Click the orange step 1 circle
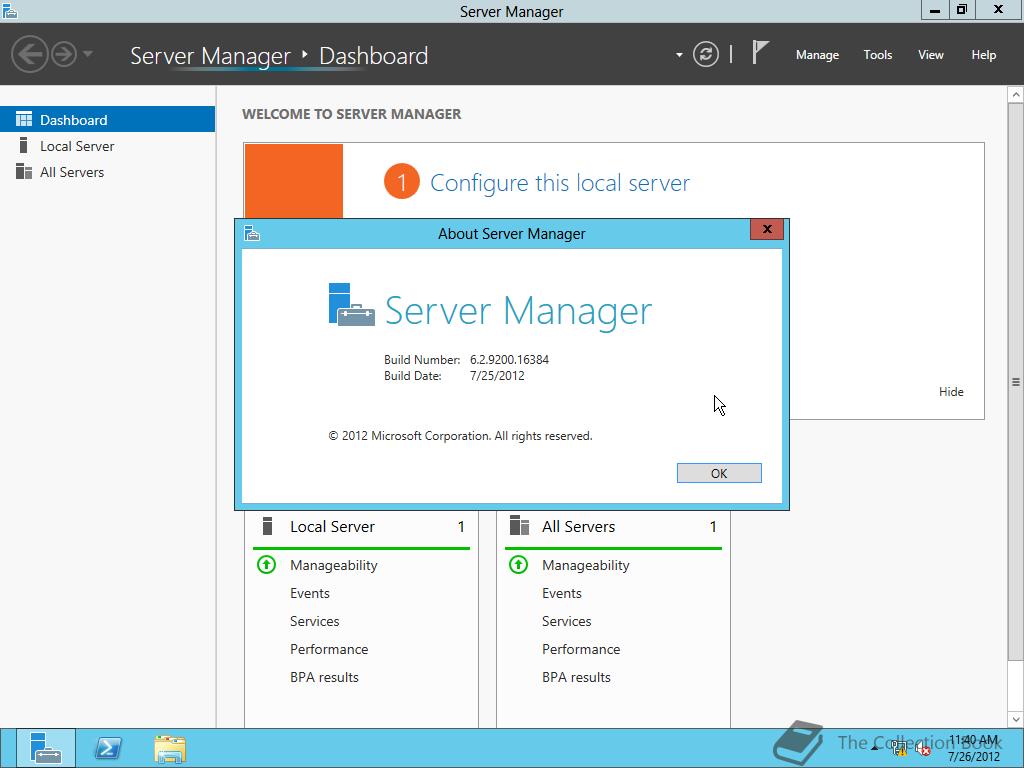Screen dimensions: 1024x768 click(402, 182)
